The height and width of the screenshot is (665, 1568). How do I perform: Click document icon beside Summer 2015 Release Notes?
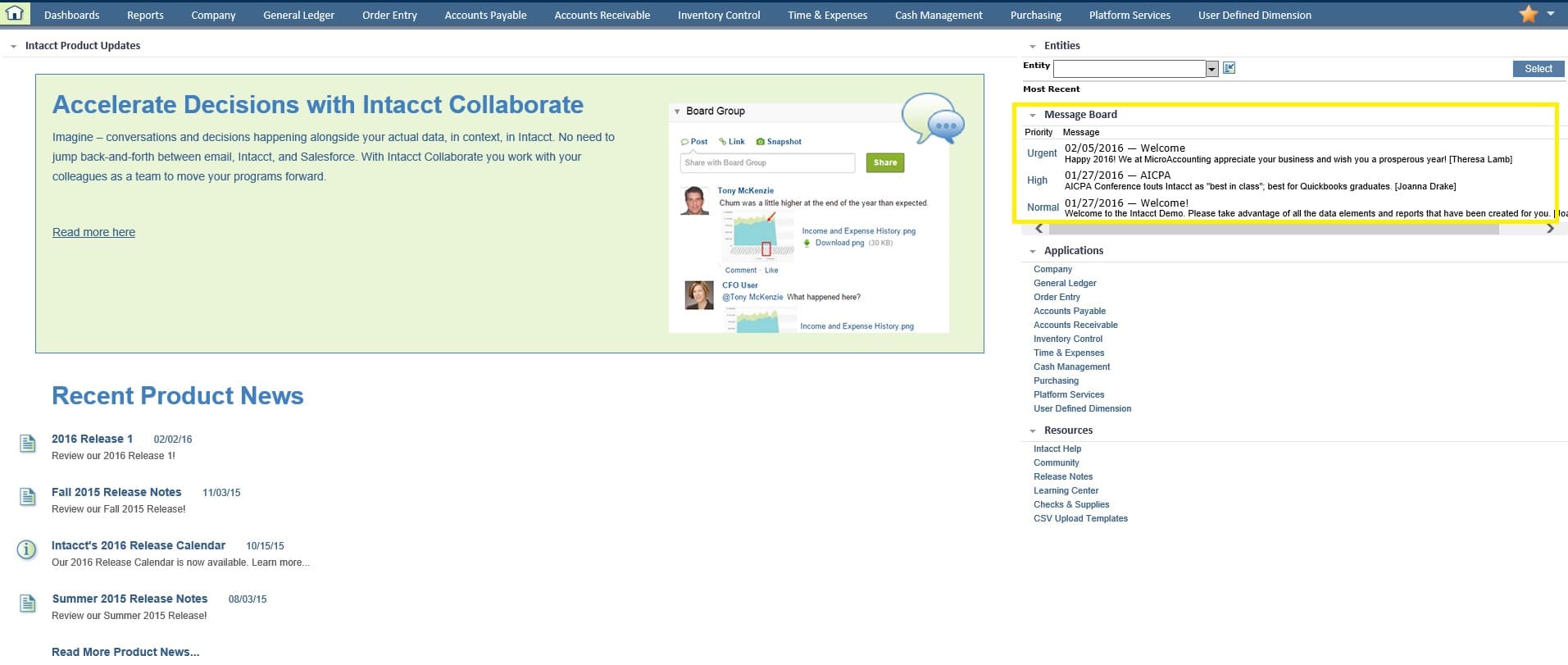(x=27, y=603)
